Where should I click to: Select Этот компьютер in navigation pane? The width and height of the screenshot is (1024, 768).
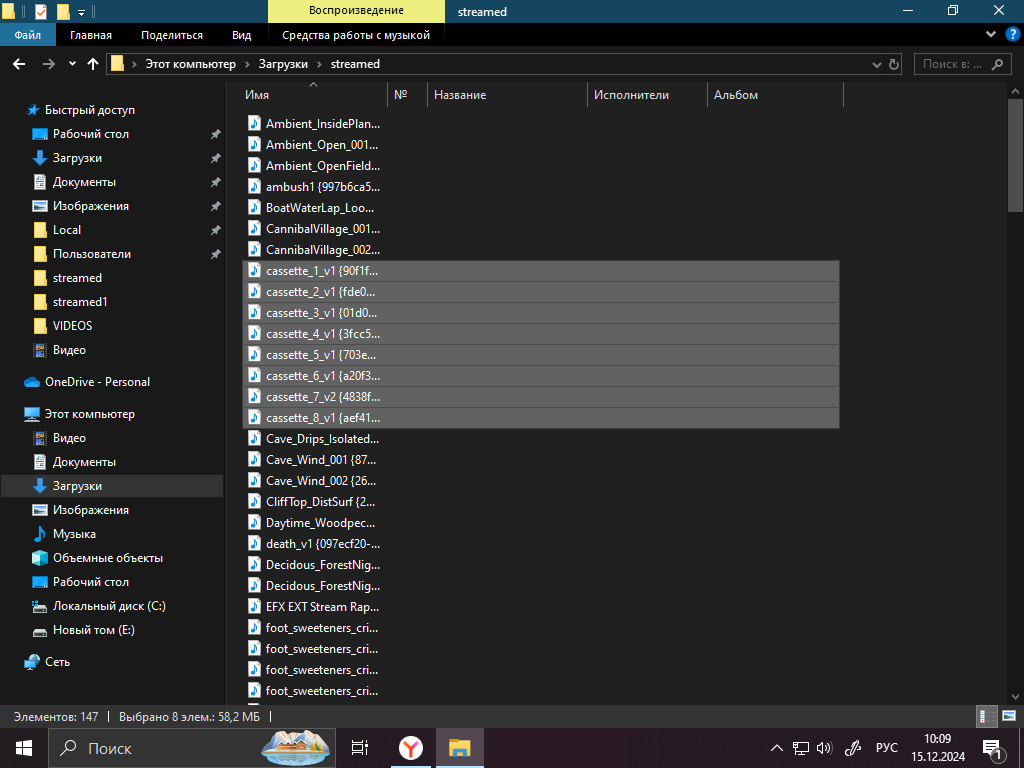(x=89, y=414)
